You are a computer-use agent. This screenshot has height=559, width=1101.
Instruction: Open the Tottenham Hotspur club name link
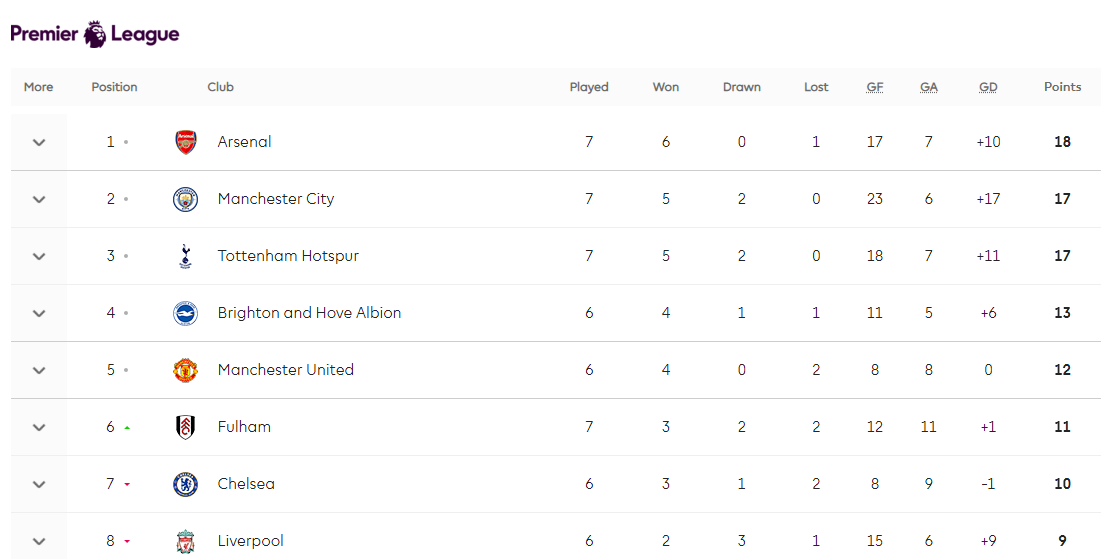pyautogui.click(x=288, y=256)
